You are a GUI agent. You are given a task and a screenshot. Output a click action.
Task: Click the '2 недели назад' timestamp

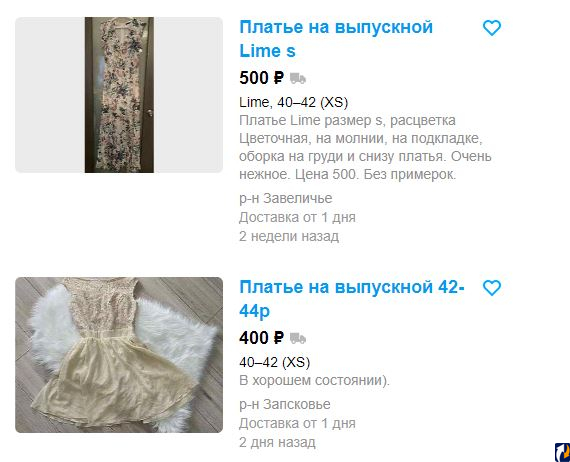tap(289, 236)
